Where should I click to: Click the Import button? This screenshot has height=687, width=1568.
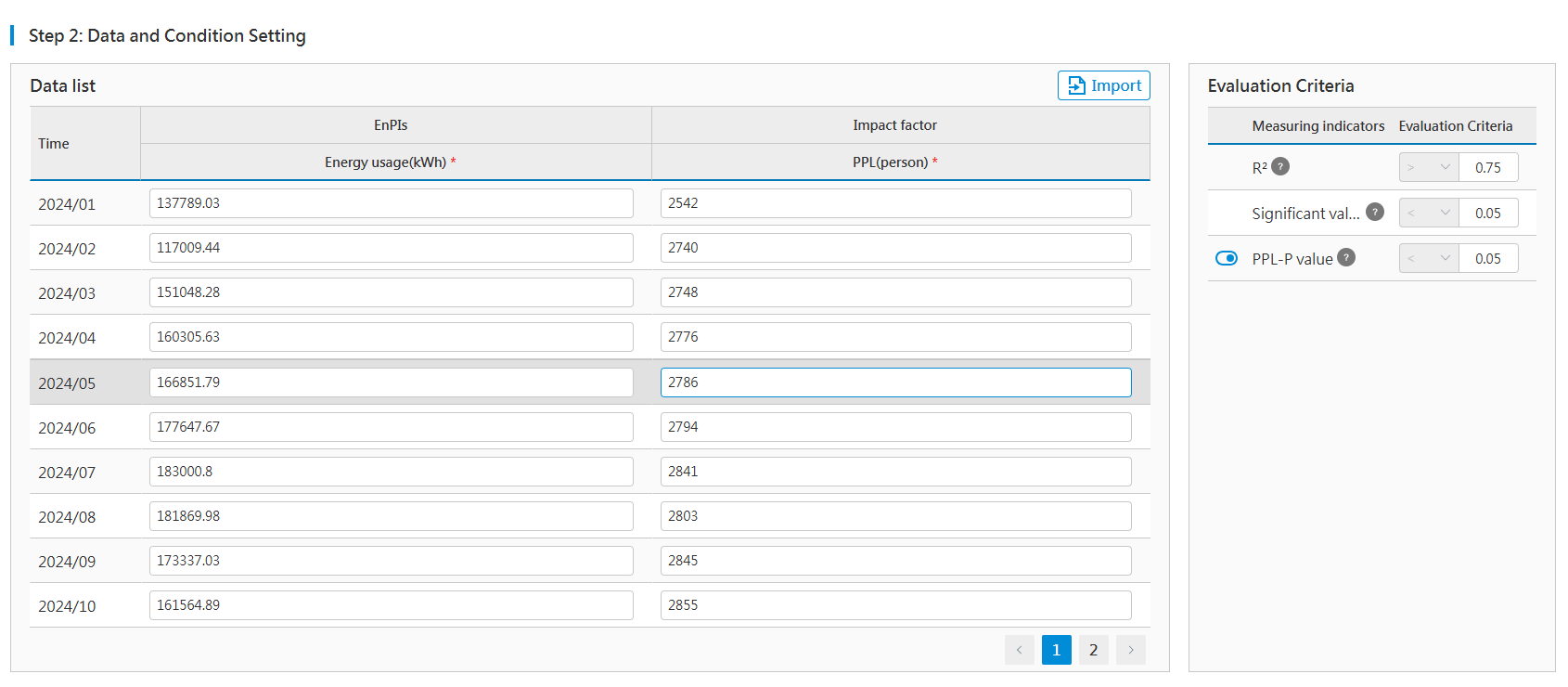pos(1103,85)
